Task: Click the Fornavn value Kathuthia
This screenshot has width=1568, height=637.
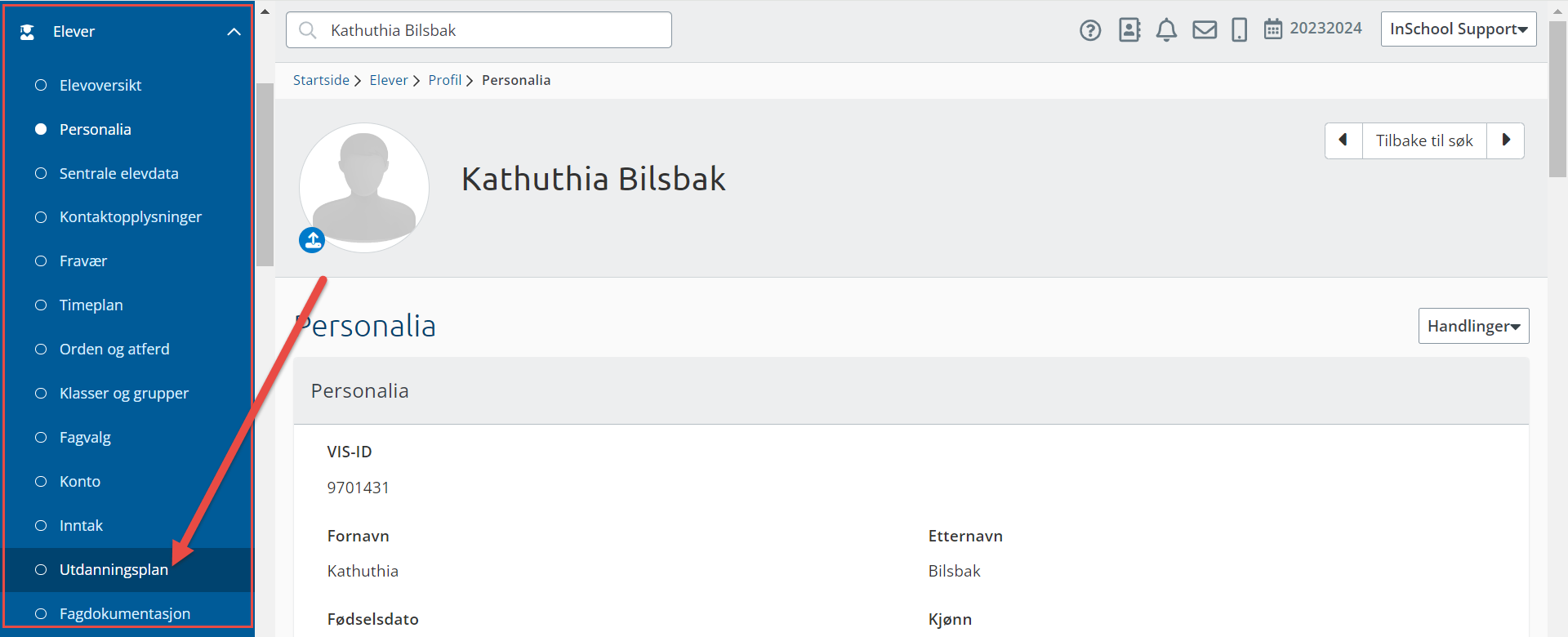Action: (363, 571)
